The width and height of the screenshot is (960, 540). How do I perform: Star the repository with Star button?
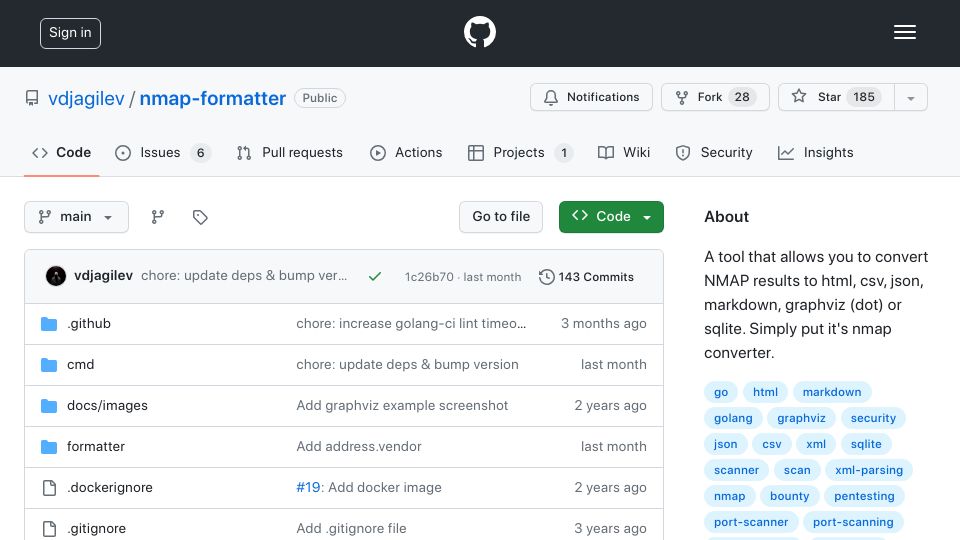pyautogui.click(x=836, y=97)
